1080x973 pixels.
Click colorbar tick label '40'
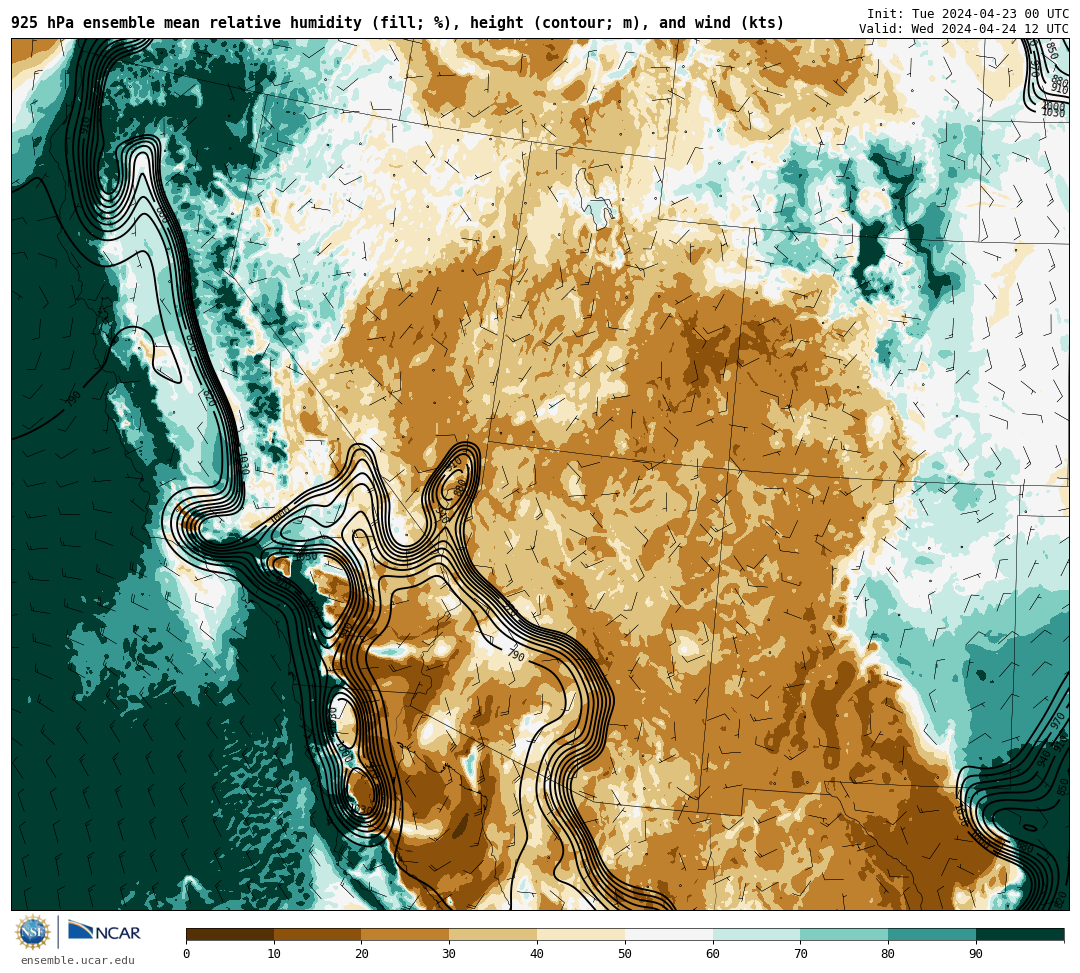[537, 954]
